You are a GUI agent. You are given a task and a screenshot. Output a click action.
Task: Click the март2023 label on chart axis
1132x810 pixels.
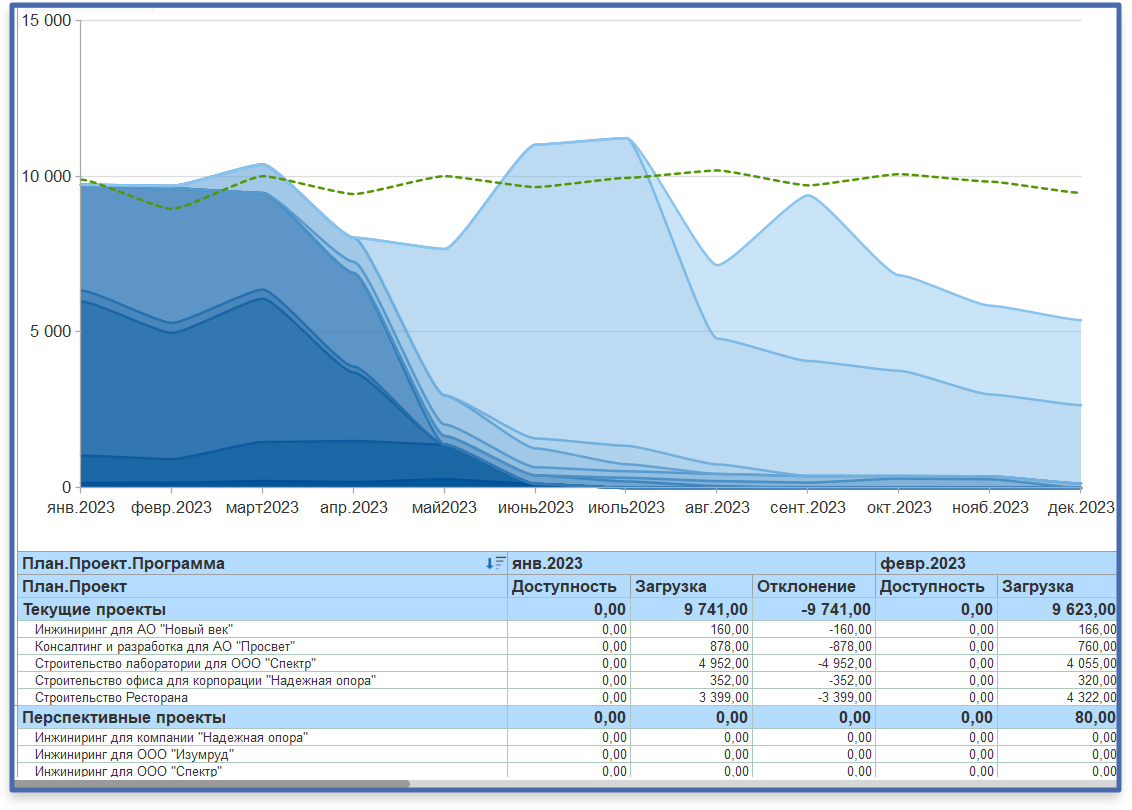point(262,508)
